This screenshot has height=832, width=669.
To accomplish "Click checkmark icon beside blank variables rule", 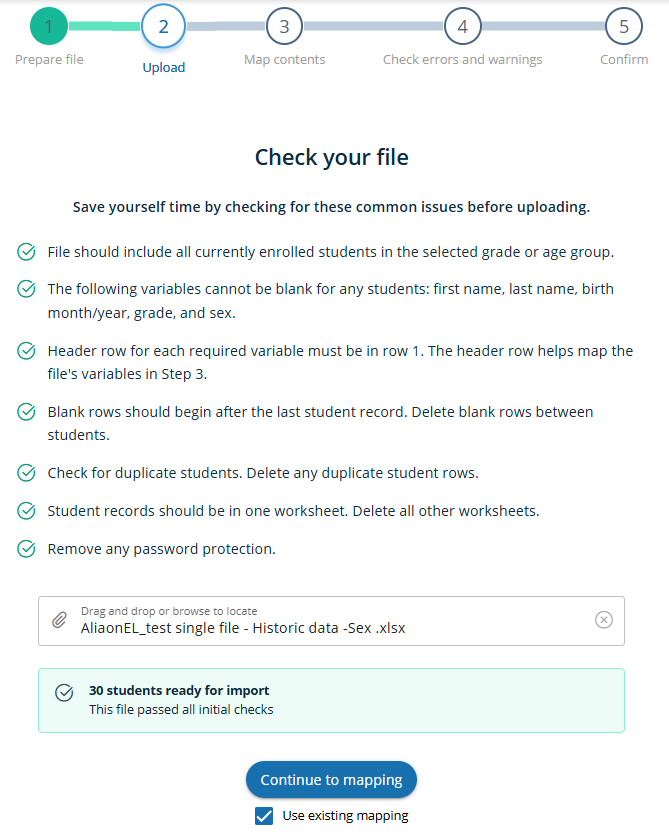I will tap(27, 289).
